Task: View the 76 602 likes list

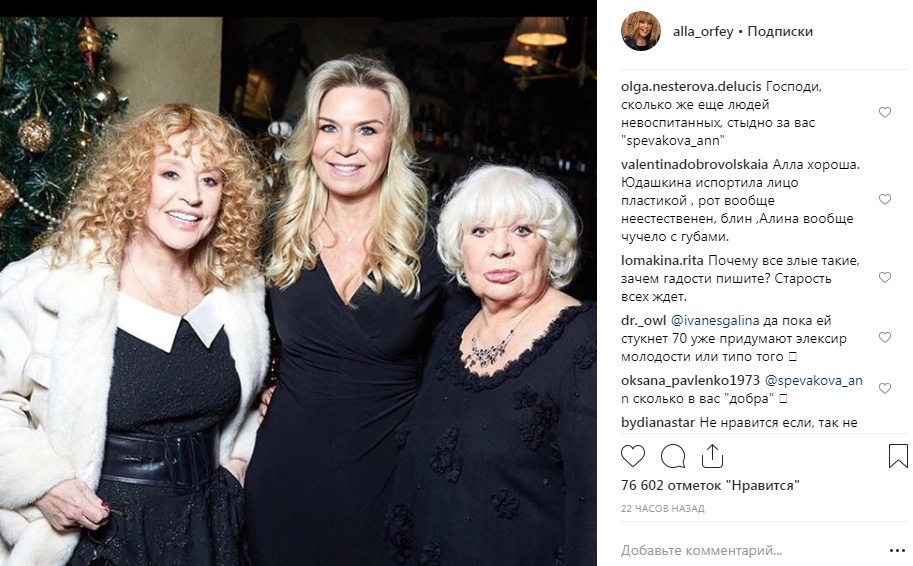Action: tap(710, 485)
